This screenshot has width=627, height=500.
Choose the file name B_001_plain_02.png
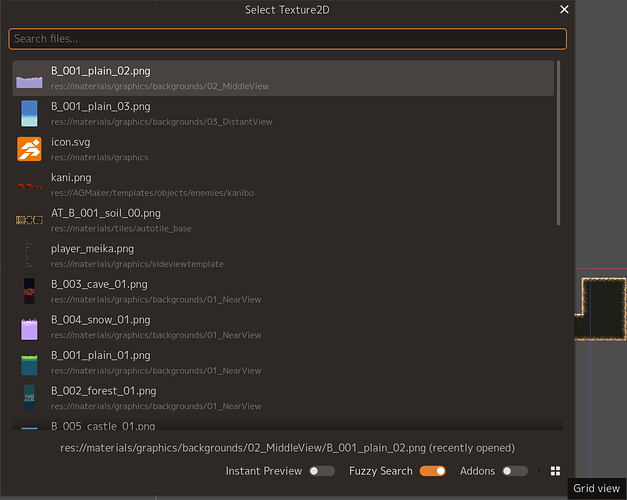[x=101, y=71]
